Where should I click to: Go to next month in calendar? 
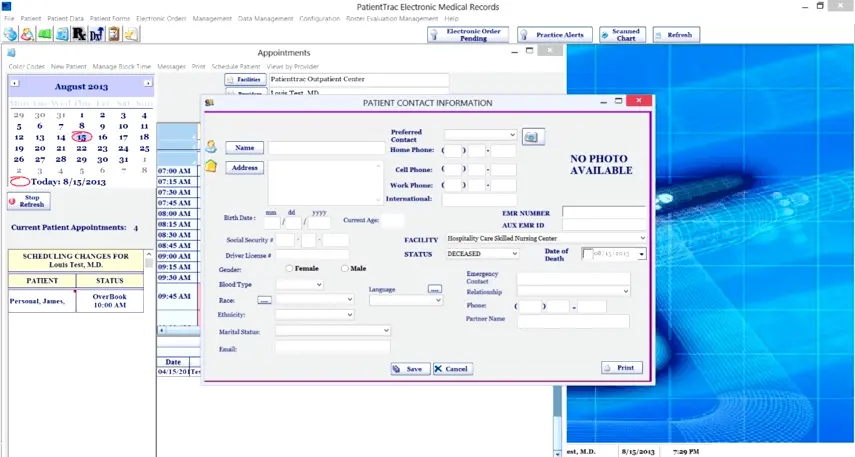pyautogui.click(x=148, y=83)
